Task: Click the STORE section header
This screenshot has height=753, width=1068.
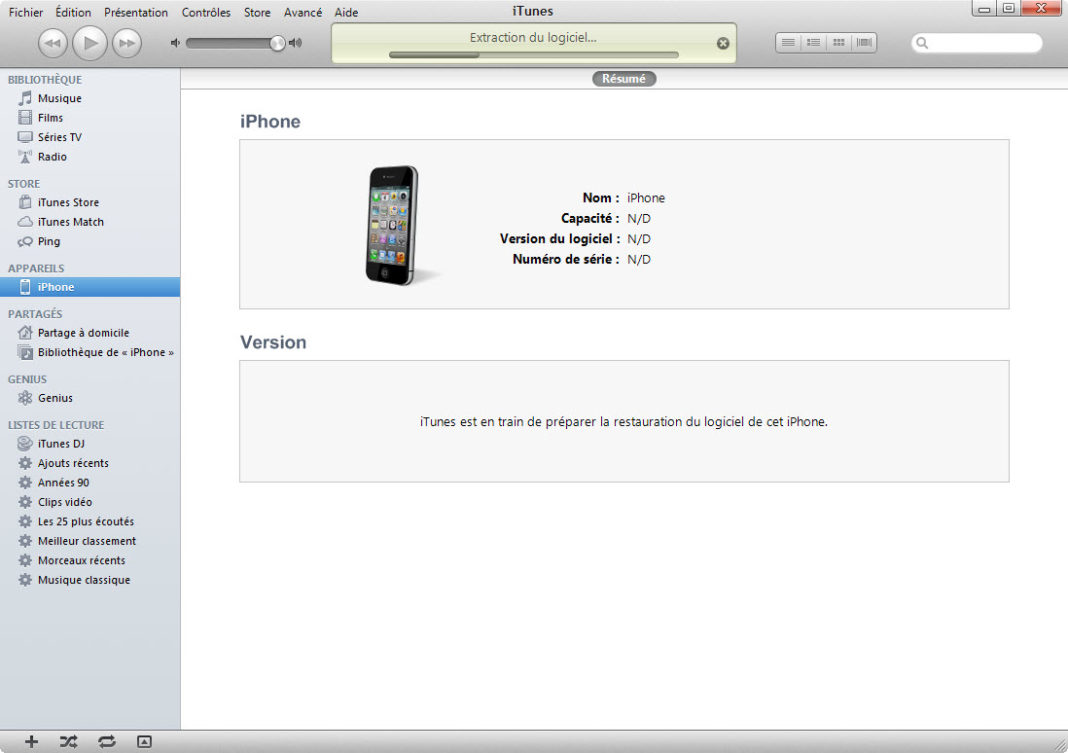Action: coord(24,184)
